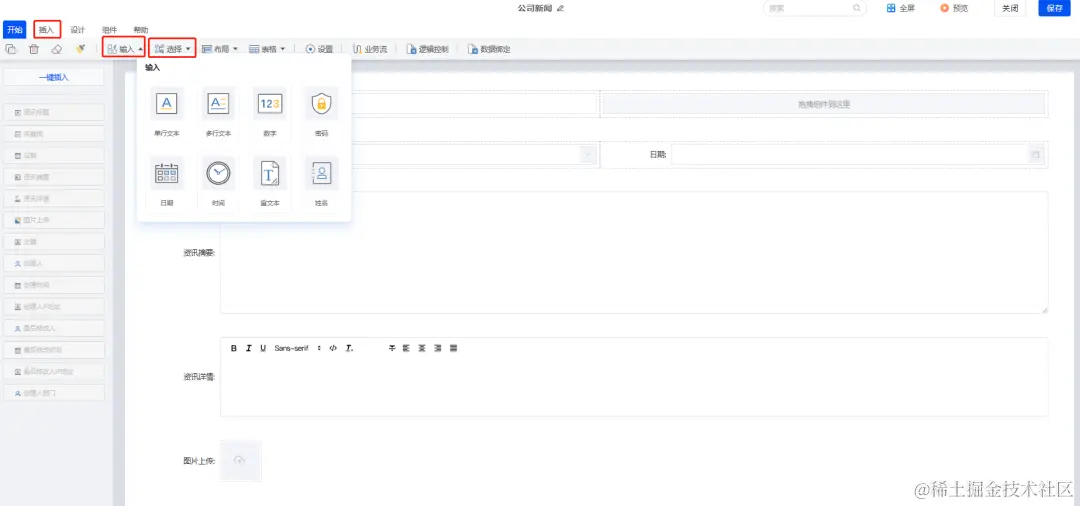Select 最后修改人IP地址 field in left sidebar
The width and height of the screenshot is (1080, 506).
coord(54,372)
